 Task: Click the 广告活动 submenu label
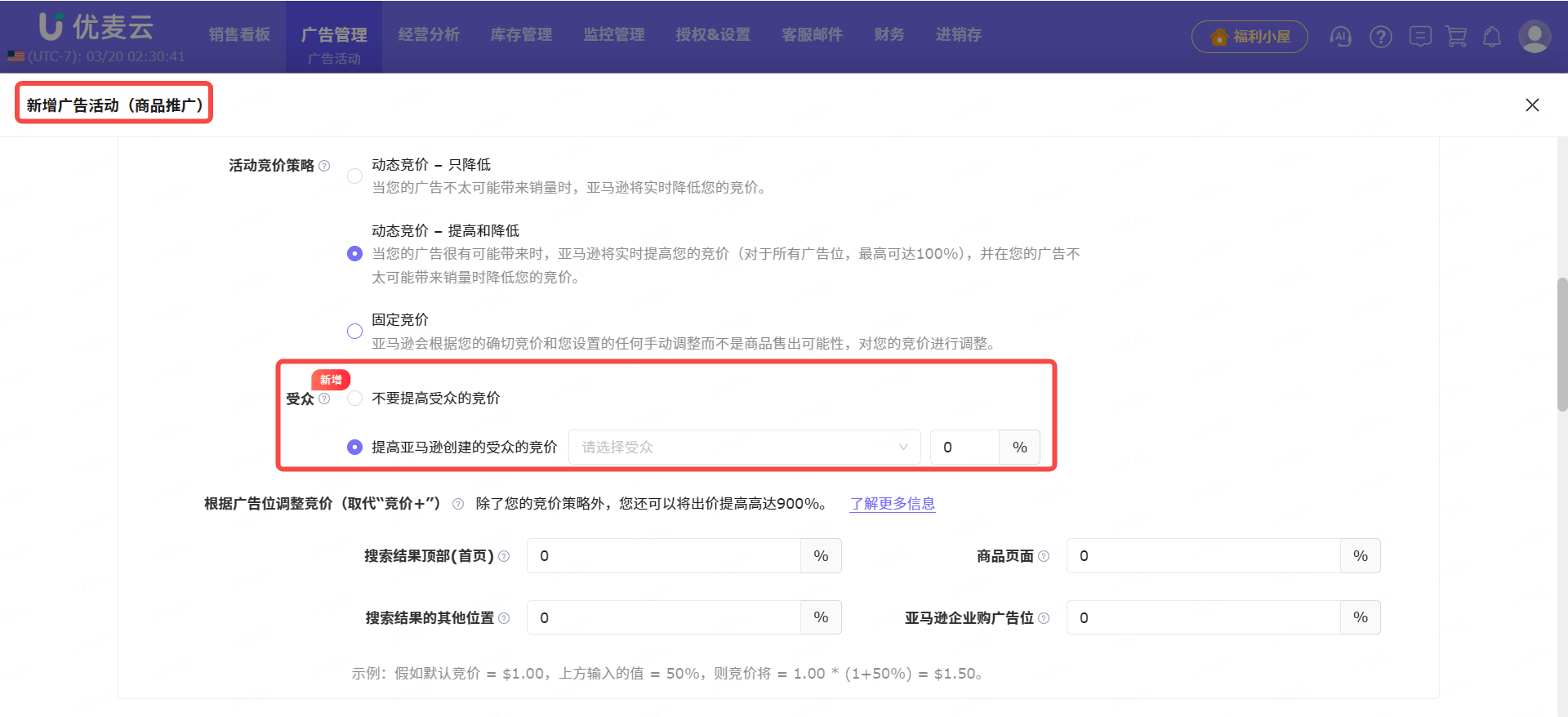click(x=334, y=59)
